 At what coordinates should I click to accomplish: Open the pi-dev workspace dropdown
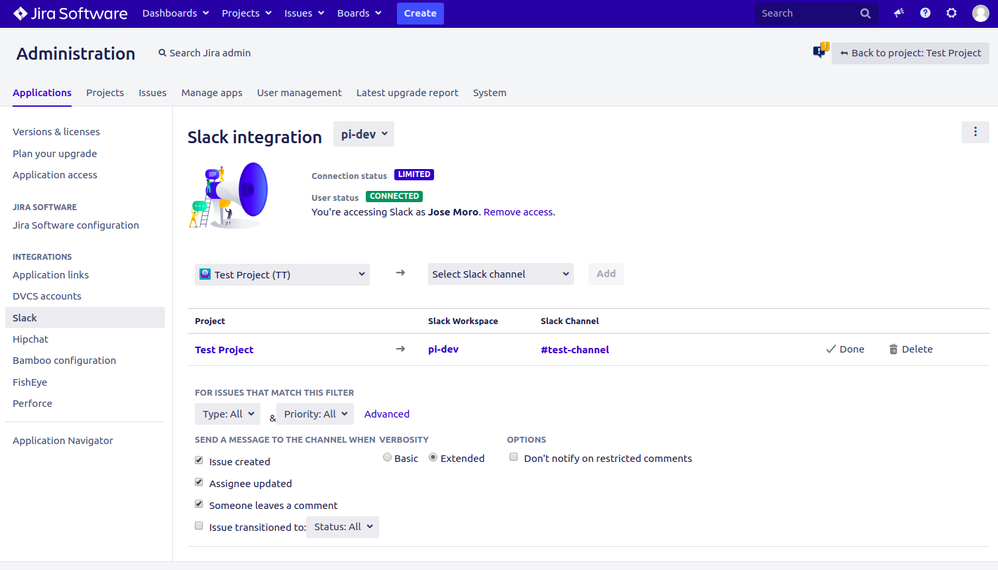click(x=363, y=134)
